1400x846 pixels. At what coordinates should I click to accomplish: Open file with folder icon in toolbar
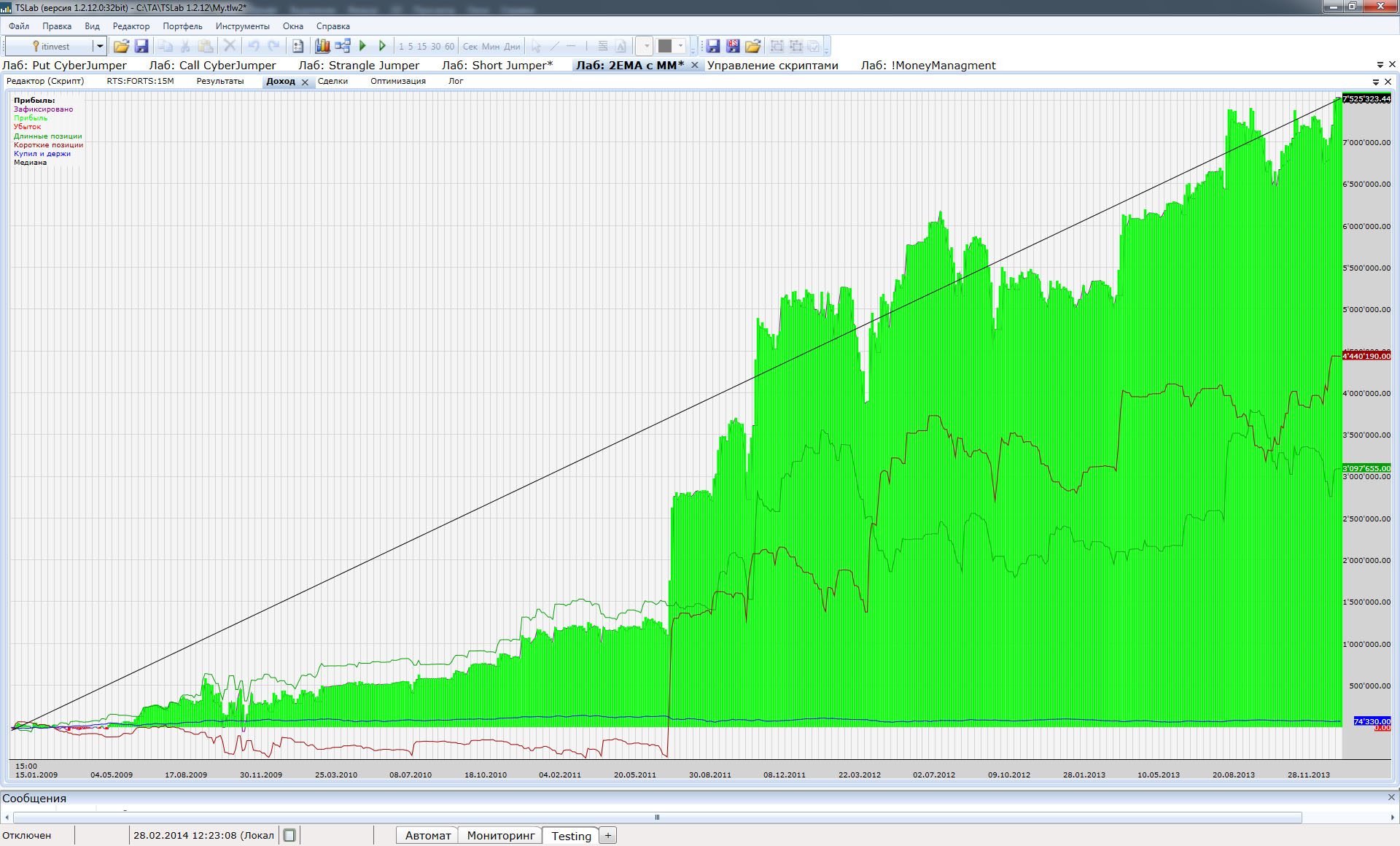click(121, 46)
